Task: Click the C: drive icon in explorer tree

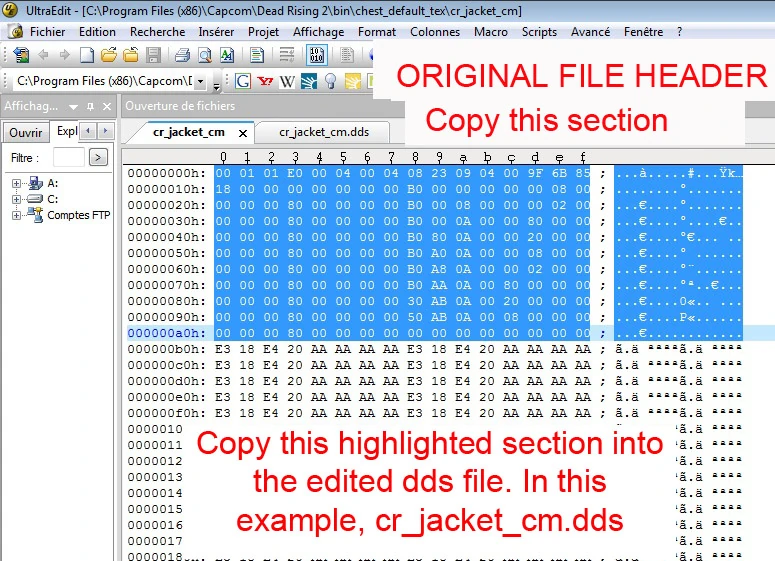Action: click(x=35, y=199)
